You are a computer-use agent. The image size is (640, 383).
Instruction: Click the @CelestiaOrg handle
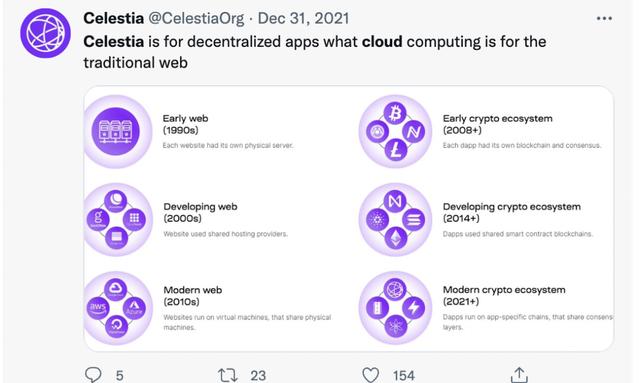click(x=196, y=18)
